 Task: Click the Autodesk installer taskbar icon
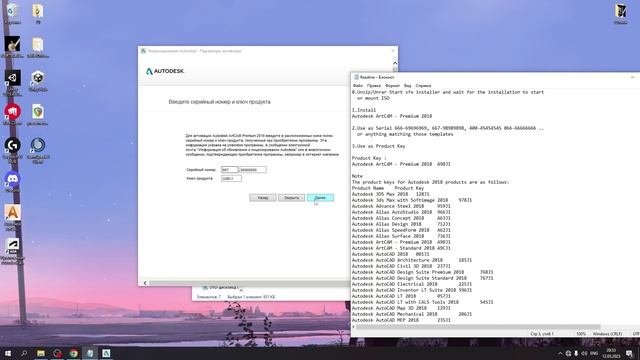[x=106, y=353]
